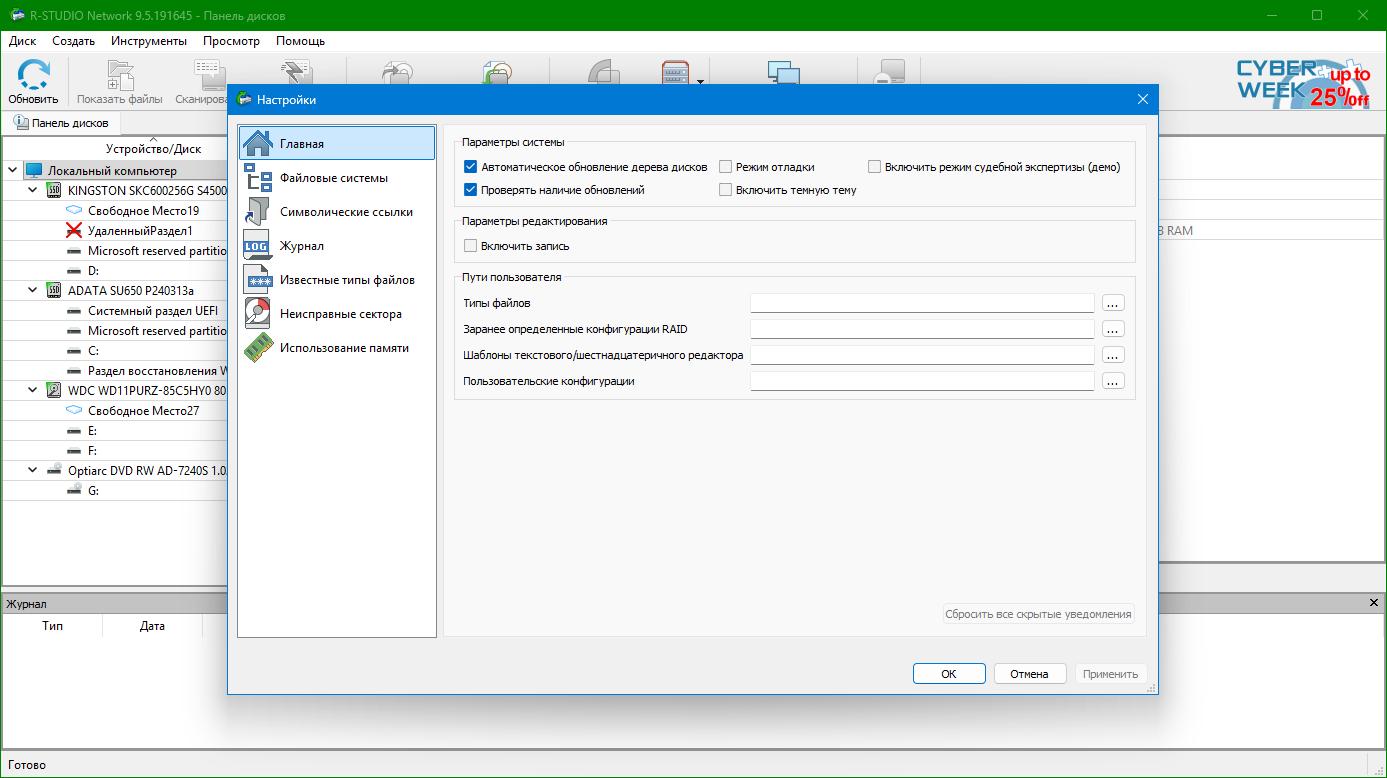The width and height of the screenshot is (1387, 778).
Task: Open the Инструменты menu
Action: [149, 41]
